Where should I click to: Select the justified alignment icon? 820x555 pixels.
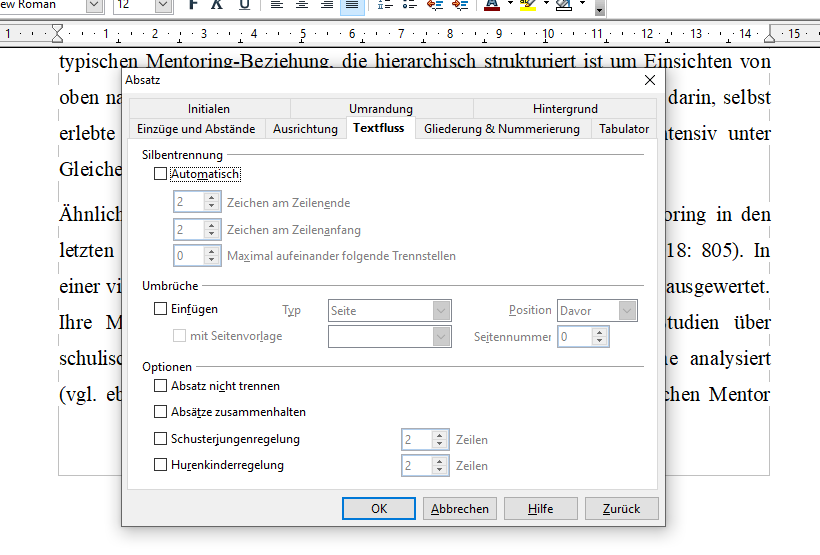coord(352,5)
